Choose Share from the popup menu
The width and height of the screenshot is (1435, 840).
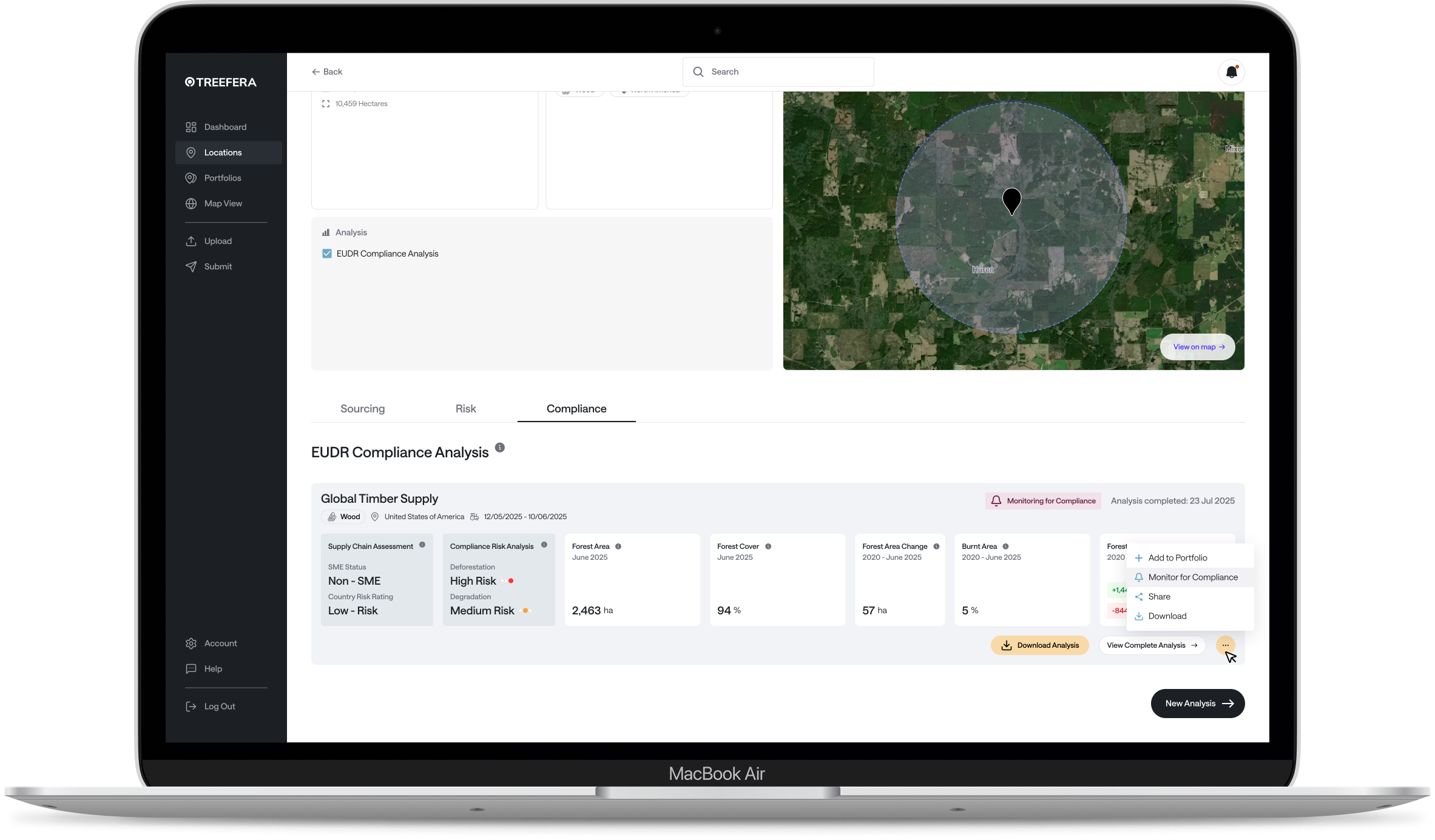[x=1158, y=597]
